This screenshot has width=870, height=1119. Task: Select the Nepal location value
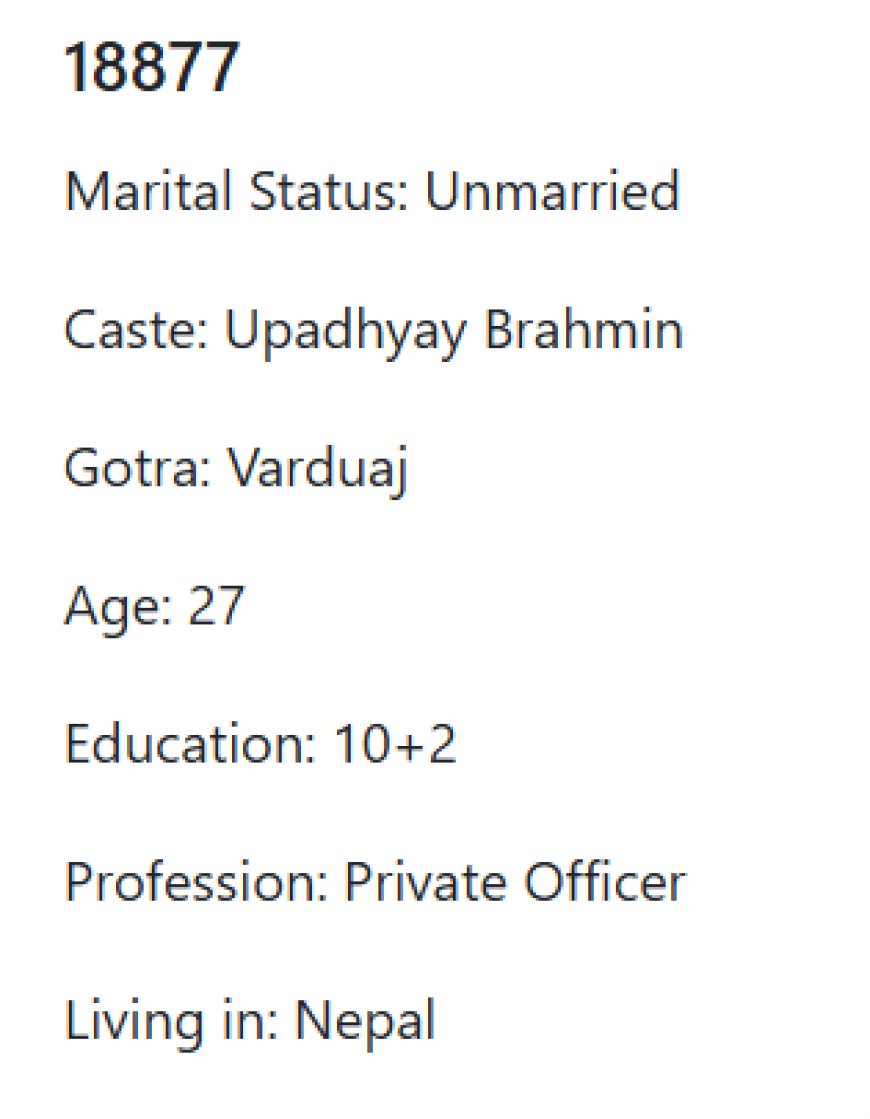pyautogui.click(x=365, y=1023)
